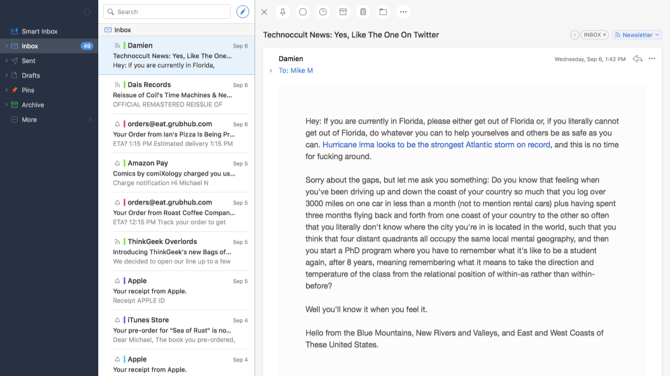Open message options next to the reply arrow
This screenshot has height=376, width=670.
652,59
